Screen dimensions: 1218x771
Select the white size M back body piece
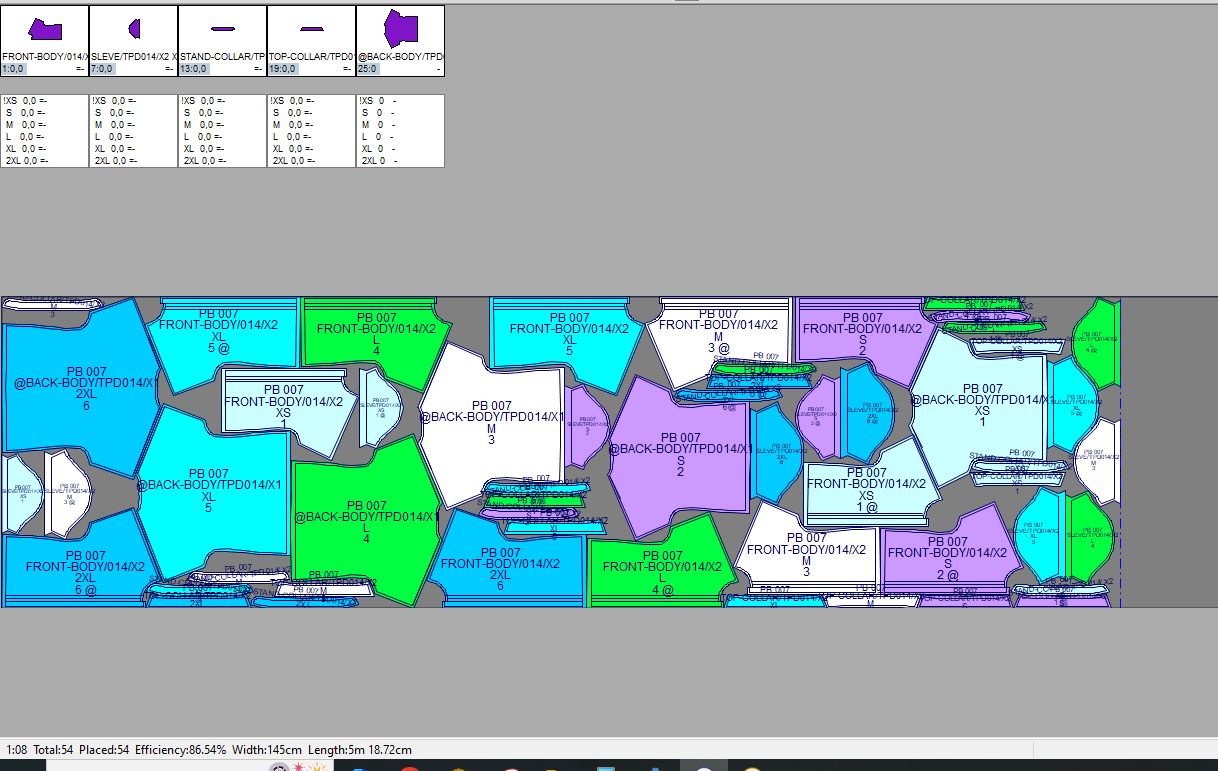tap(492, 420)
